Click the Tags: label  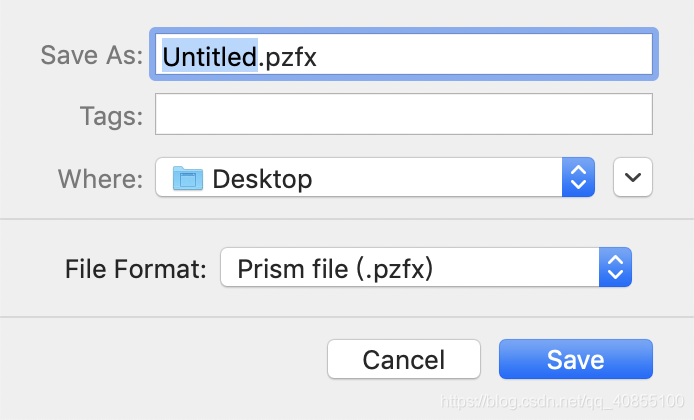(x=112, y=116)
